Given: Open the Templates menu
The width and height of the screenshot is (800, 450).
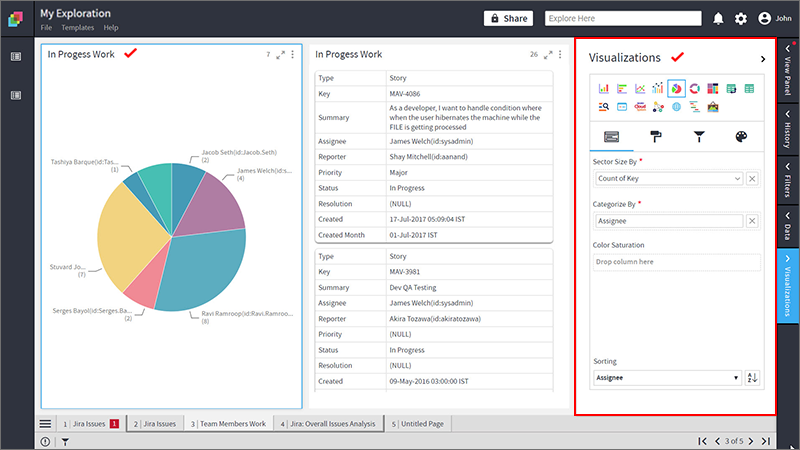Looking at the screenshot, I should 78,28.
